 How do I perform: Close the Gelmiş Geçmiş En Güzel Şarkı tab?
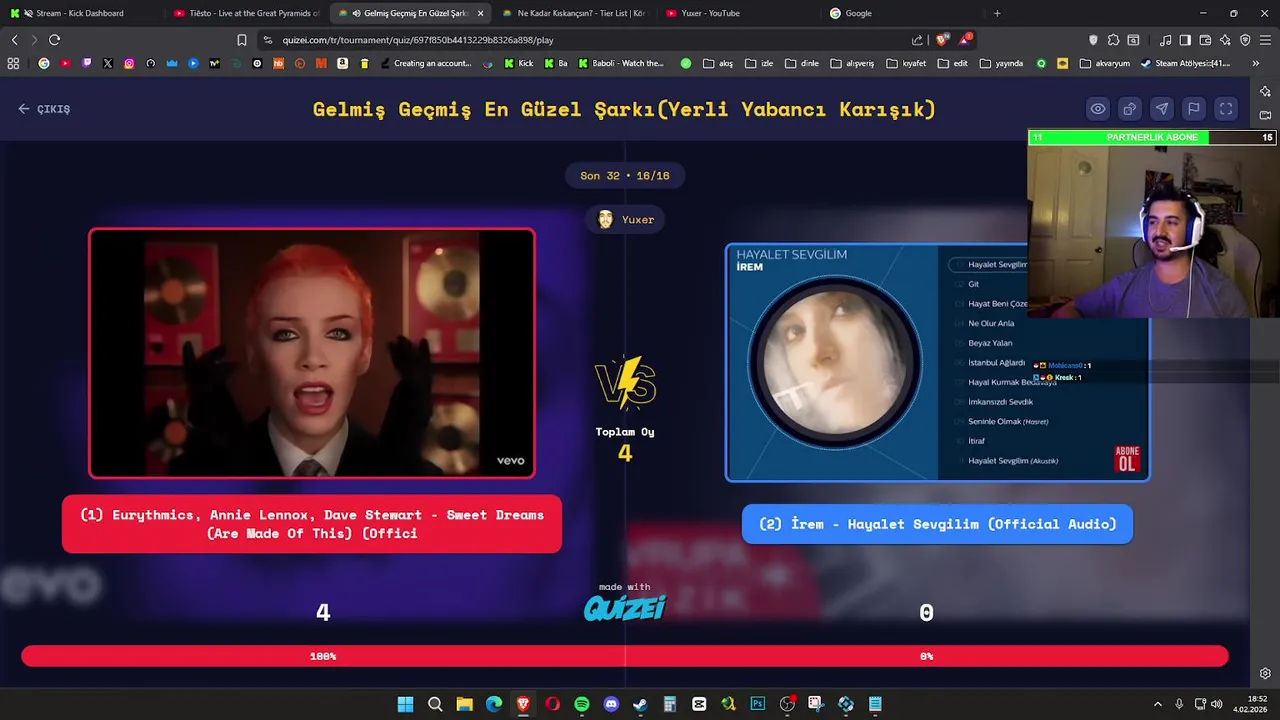pos(480,13)
